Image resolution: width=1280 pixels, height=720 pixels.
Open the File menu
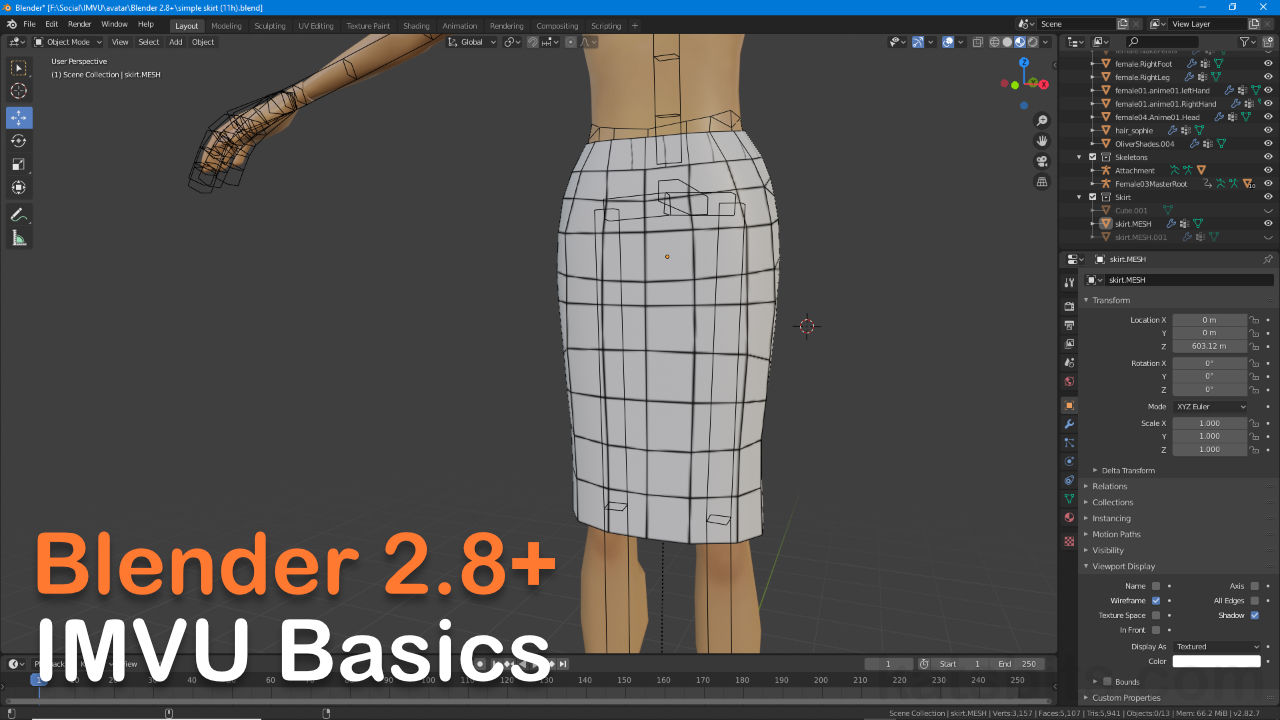(x=29, y=24)
